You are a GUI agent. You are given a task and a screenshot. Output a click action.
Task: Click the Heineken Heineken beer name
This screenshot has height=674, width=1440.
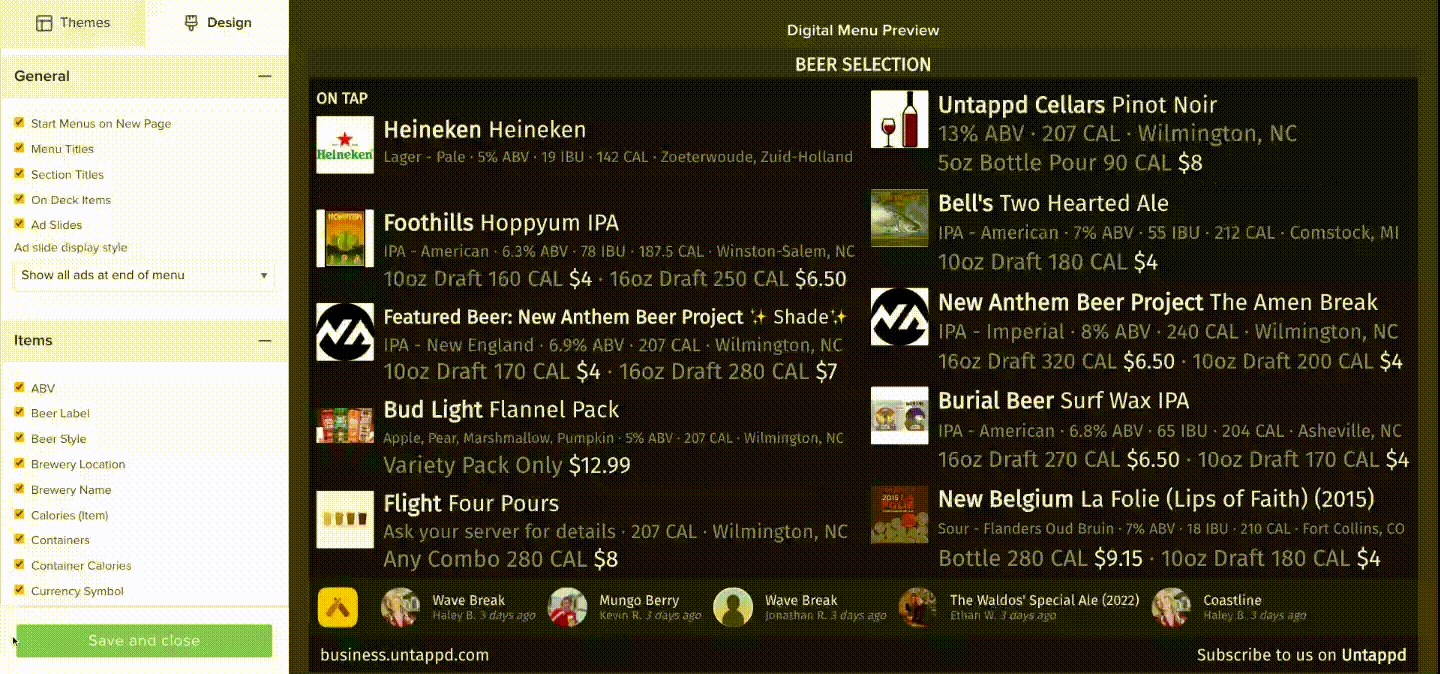click(x=485, y=129)
